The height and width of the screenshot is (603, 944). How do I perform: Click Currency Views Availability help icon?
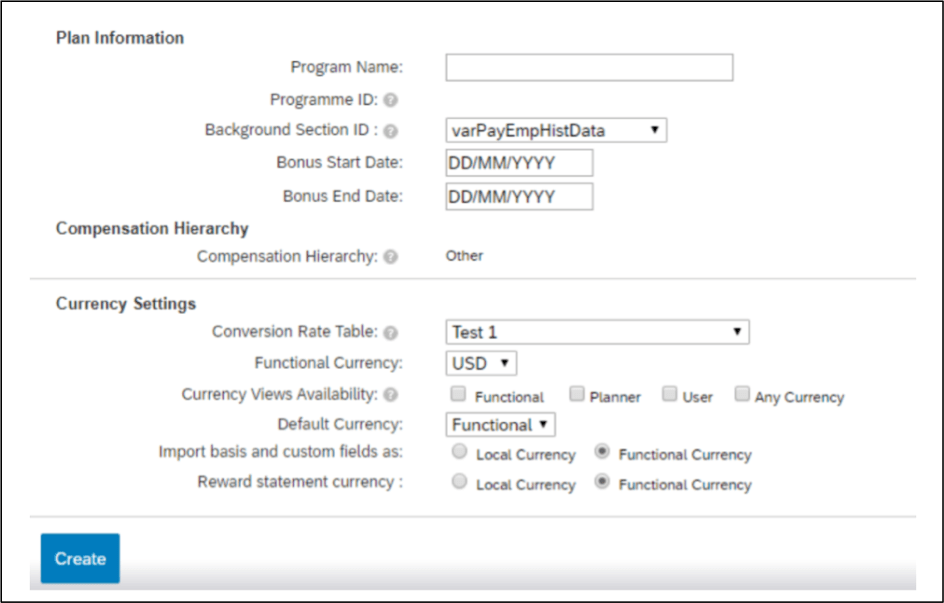point(391,395)
